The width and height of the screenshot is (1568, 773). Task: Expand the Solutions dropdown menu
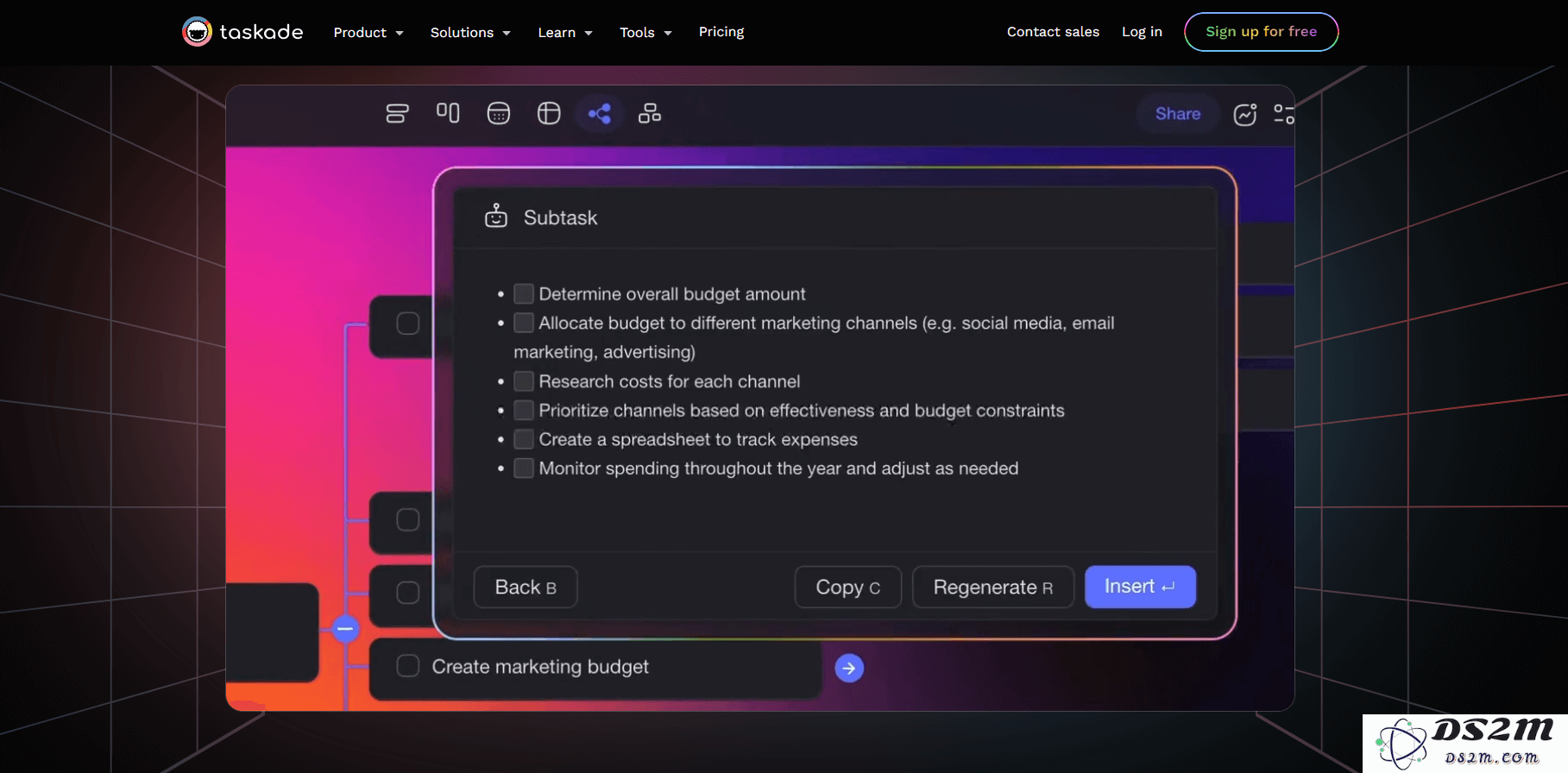point(470,33)
